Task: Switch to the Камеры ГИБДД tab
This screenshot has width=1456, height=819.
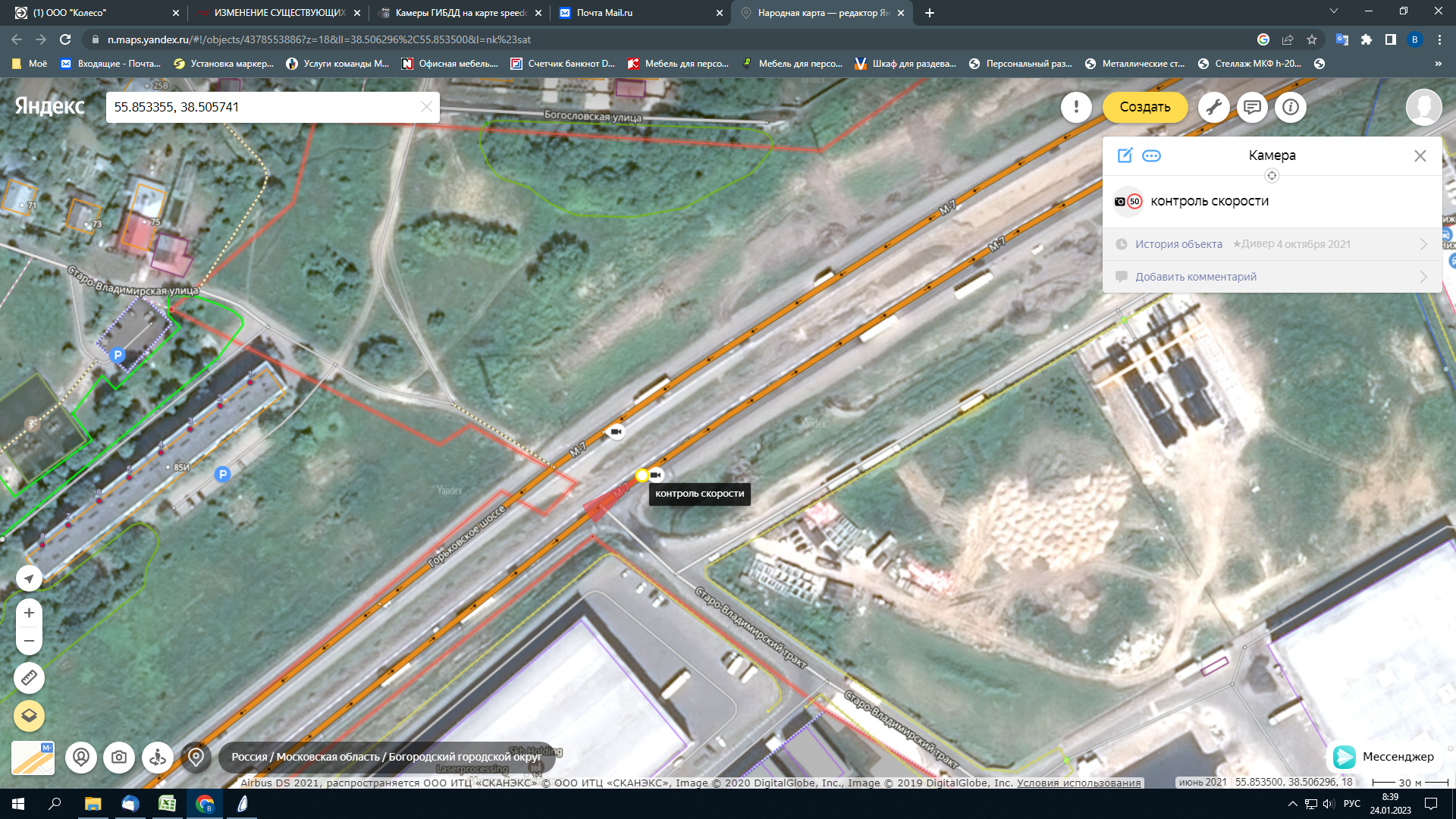Action: [459, 13]
